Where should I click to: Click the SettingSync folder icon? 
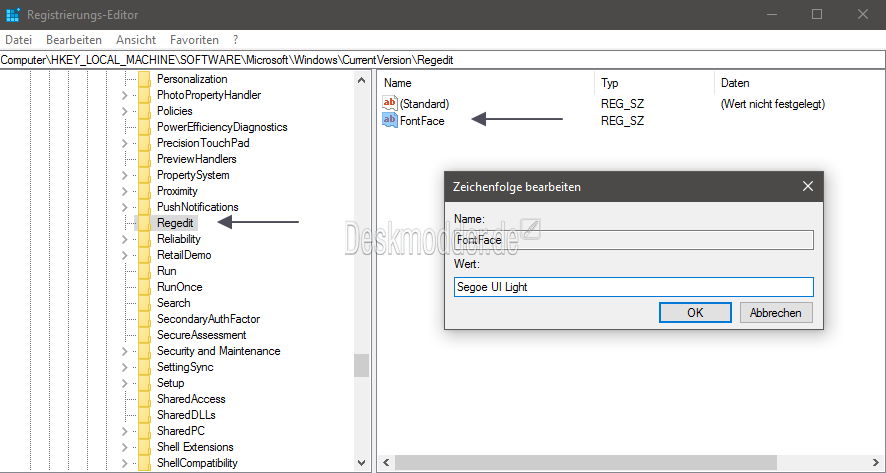(x=145, y=367)
